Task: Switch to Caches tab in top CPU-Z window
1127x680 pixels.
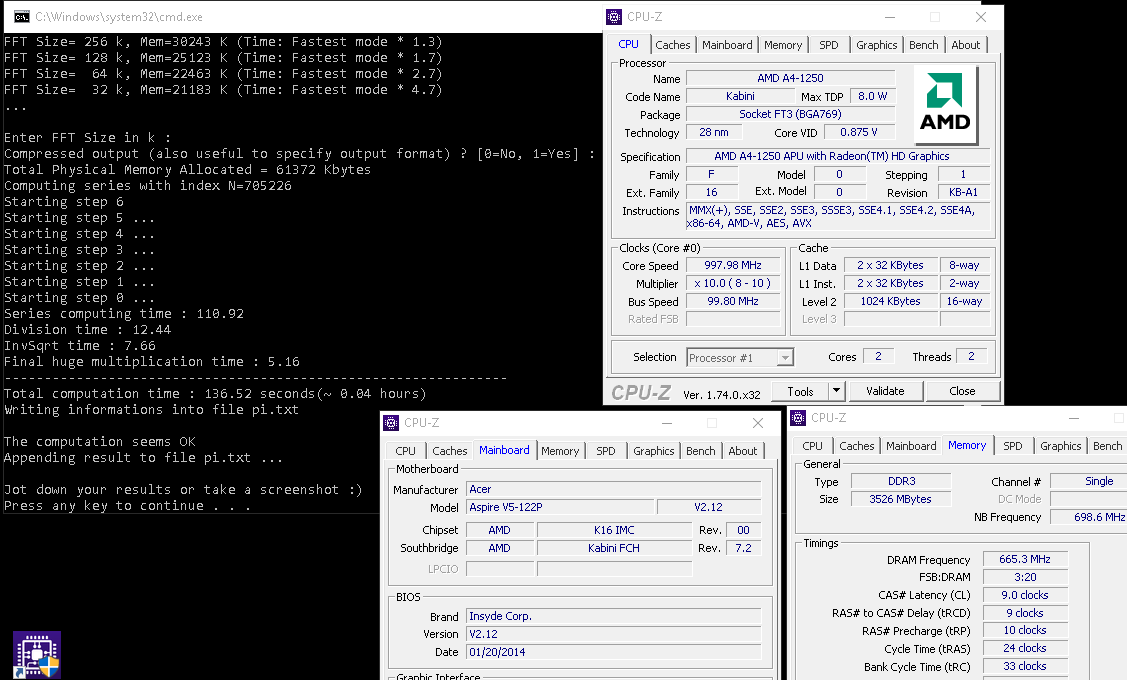Action: (x=673, y=45)
